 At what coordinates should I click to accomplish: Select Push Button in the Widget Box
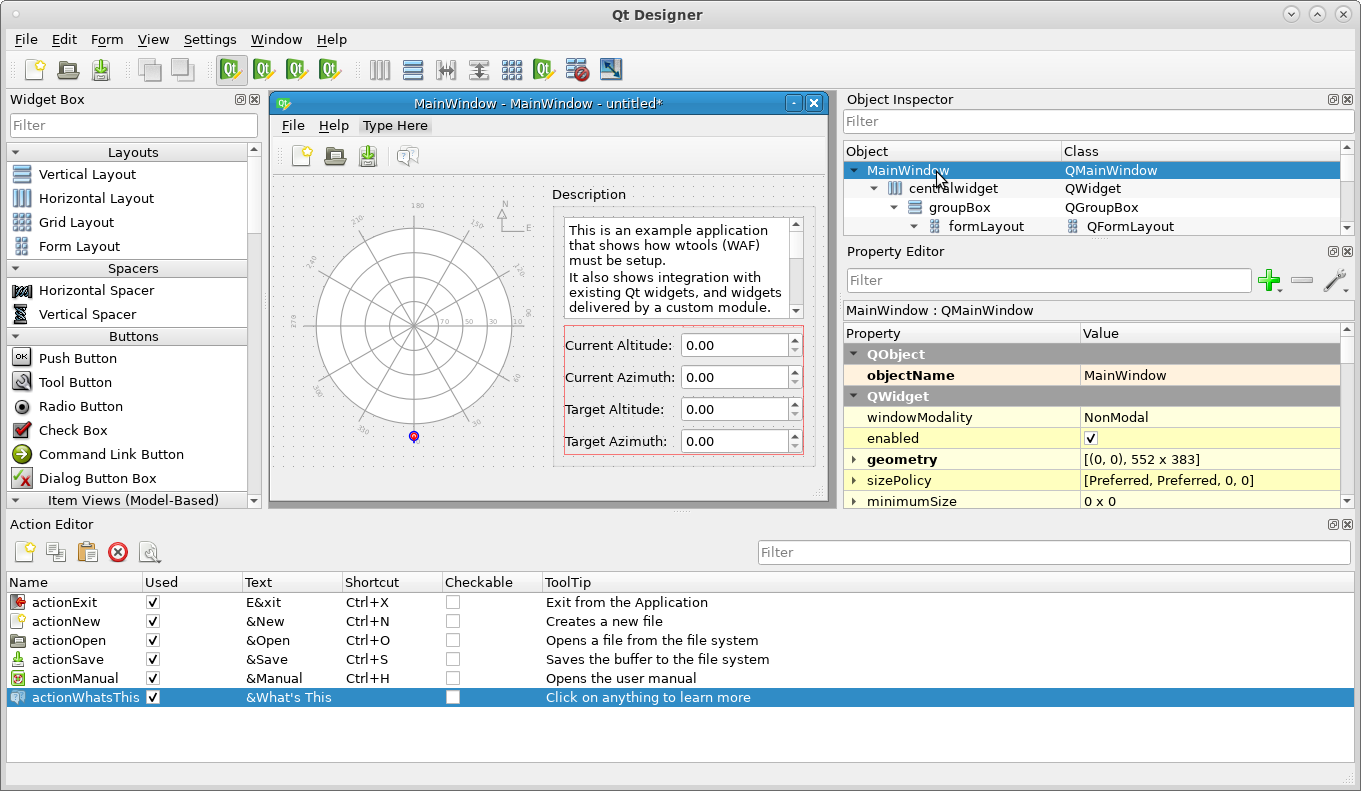pos(77,358)
